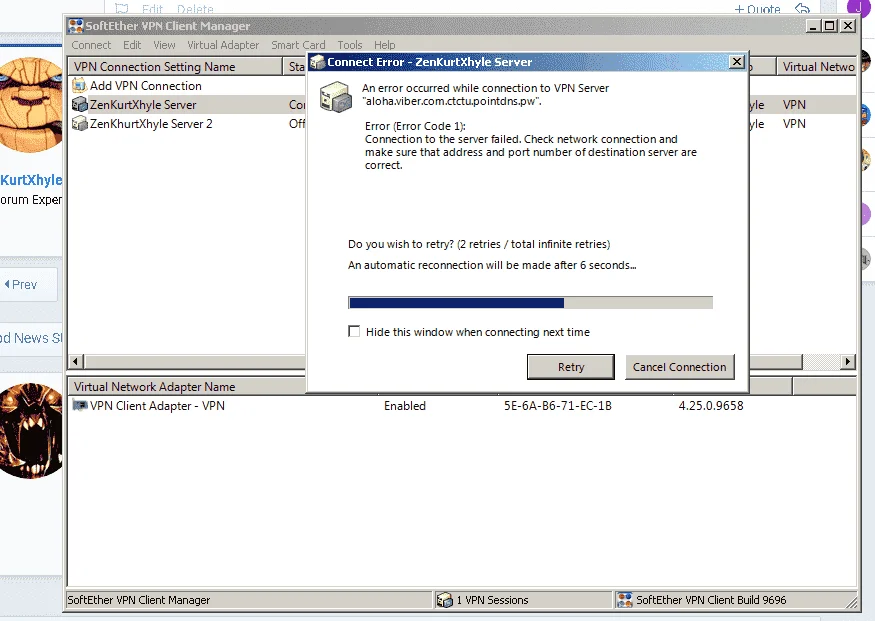This screenshot has height=621, width=875.
Task: Click the right arrow of horizontal scrollbar
Action: pyautogui.click(x=848, y=362)
